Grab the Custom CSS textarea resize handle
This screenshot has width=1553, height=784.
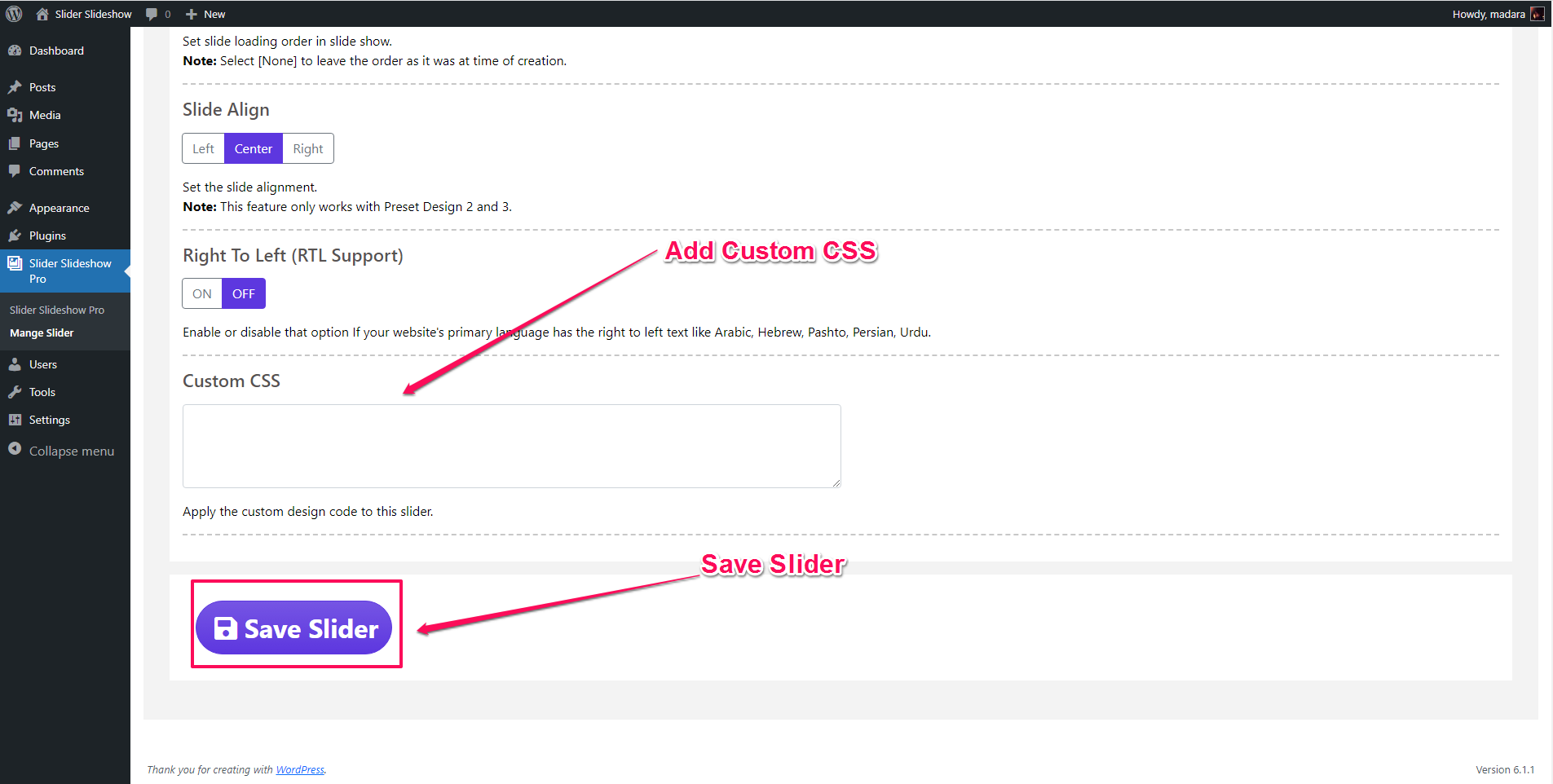836,482
